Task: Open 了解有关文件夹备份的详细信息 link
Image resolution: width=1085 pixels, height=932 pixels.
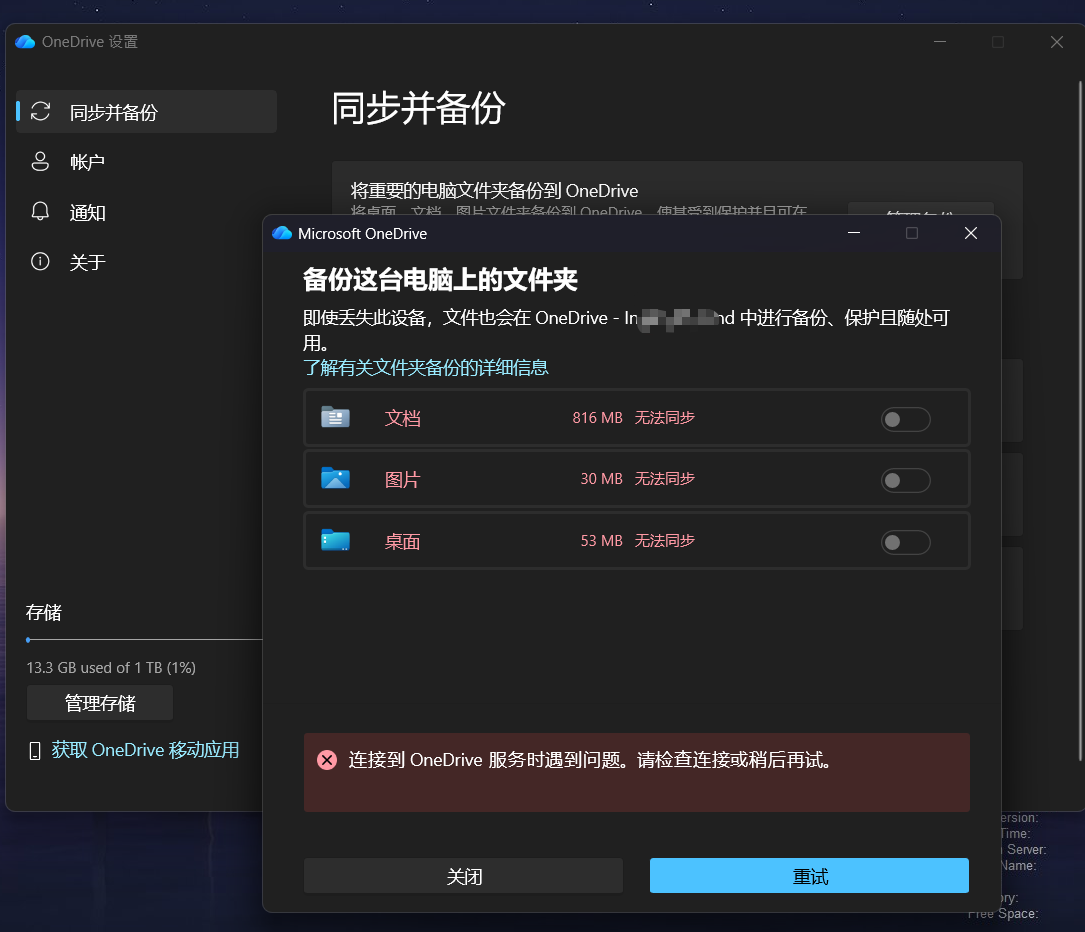Action: (x=426, y=367)
